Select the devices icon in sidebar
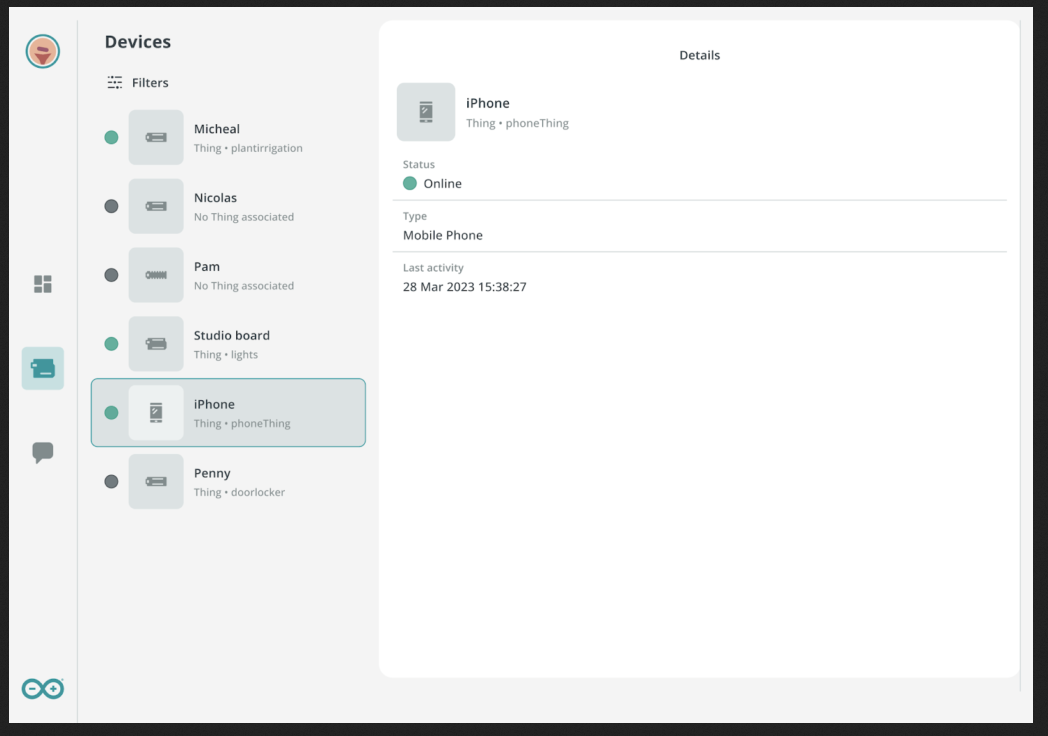The height and width of the screenshot is (736, 1048). coord(43,368)
